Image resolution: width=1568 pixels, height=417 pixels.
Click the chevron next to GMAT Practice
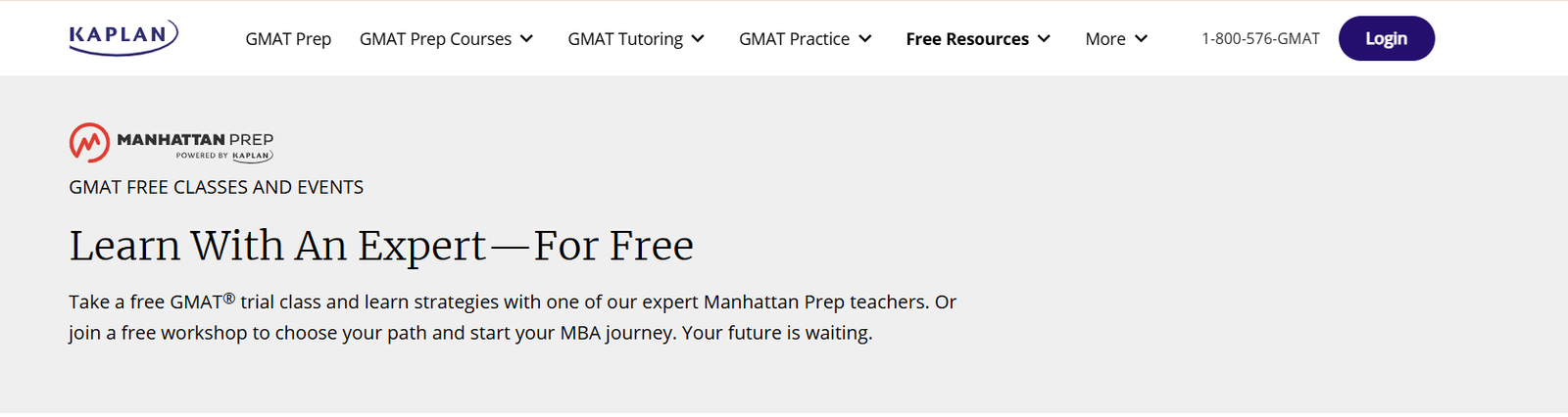point(865,39)
